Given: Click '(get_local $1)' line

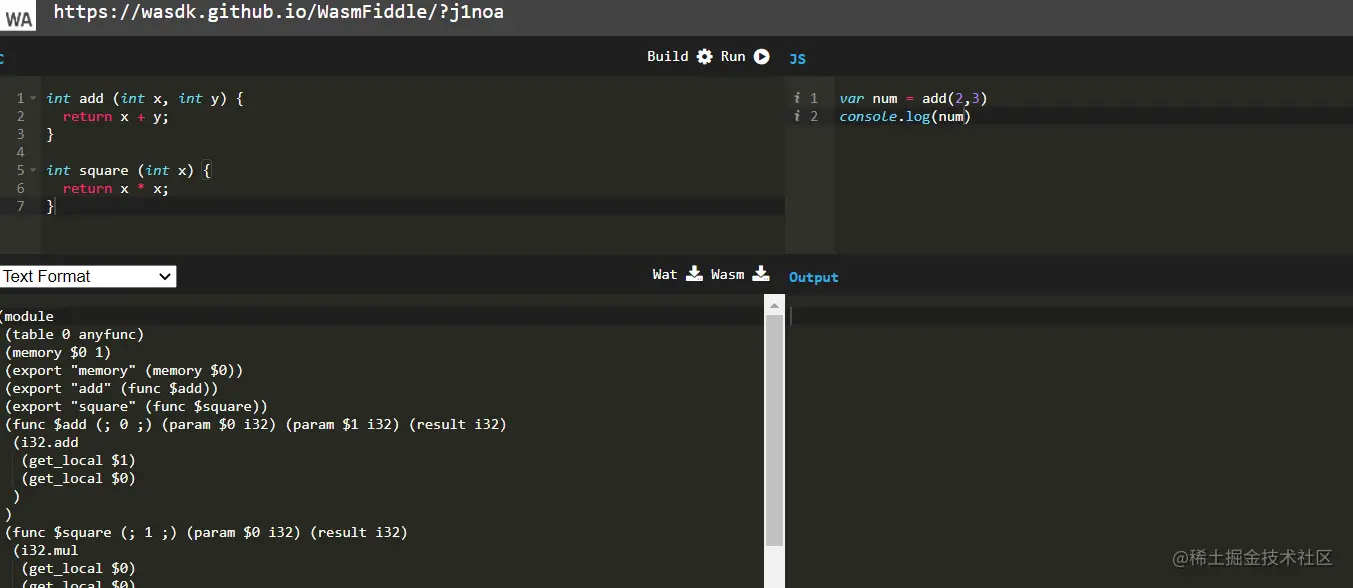Looking at the screenshot, I should pyautogui.click(x=78, y=460).
